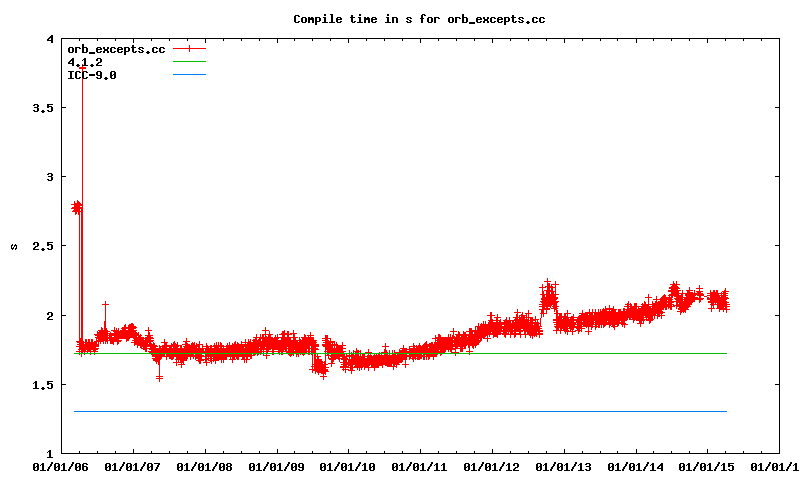Click the 4.1.2 legend label
Image resolution: width=800 pixels, height=480 pixels.
pos(85,61)
